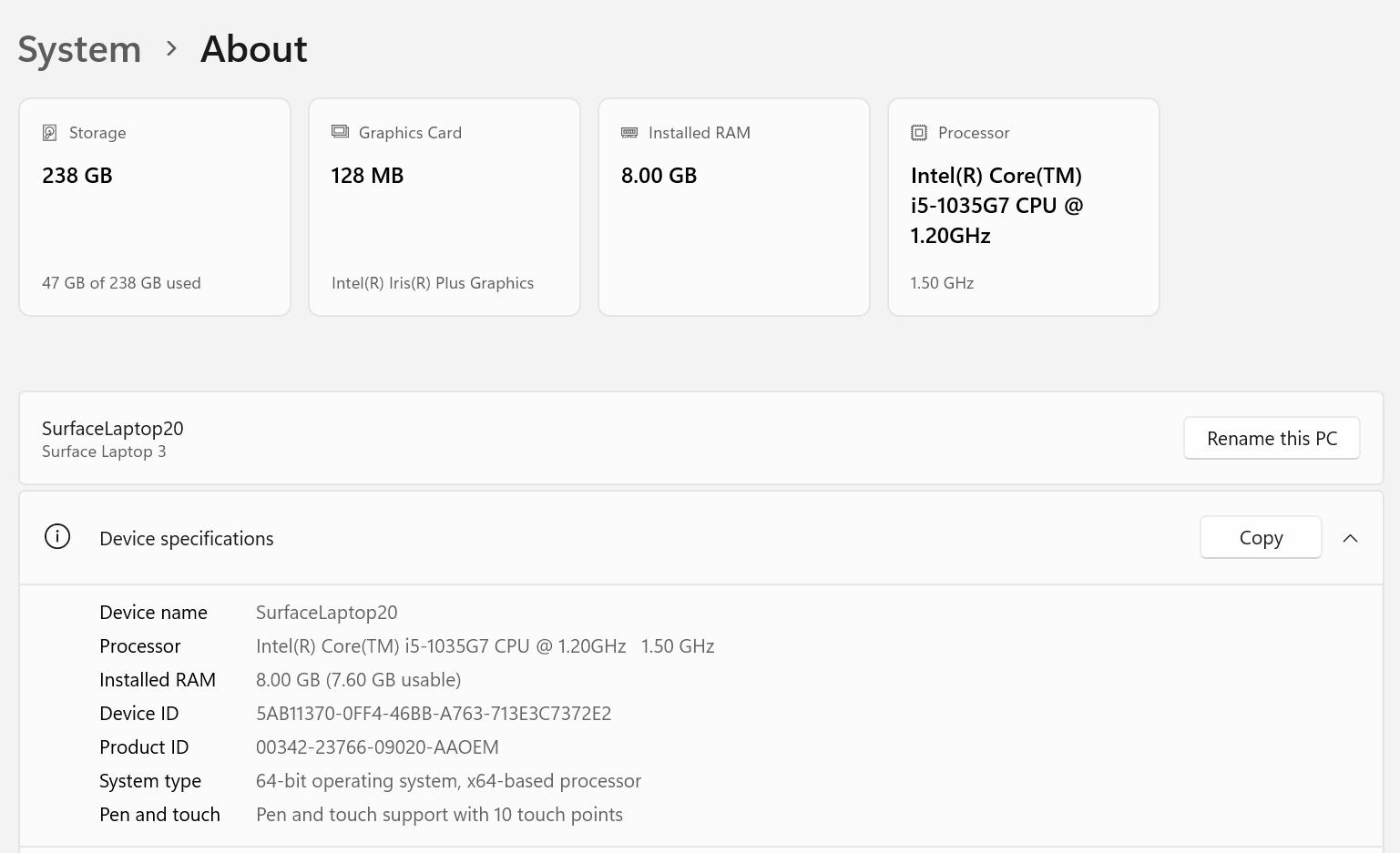Select '8.00 GB (7.60 GB usable)' value
This screenshot has width=1400, height=853.
click(359, 680)
